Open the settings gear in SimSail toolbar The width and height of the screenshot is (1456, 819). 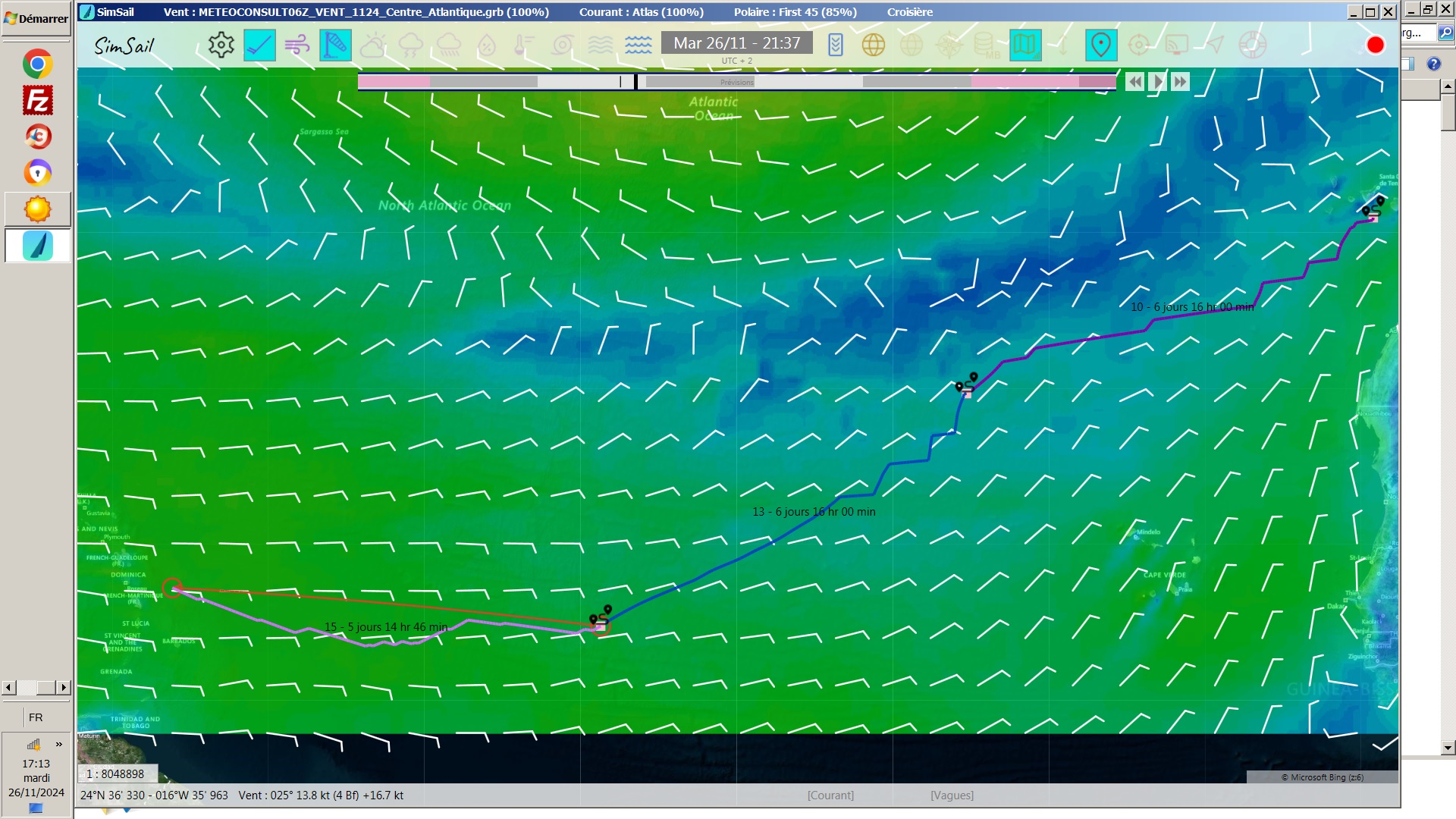point(221,45)
